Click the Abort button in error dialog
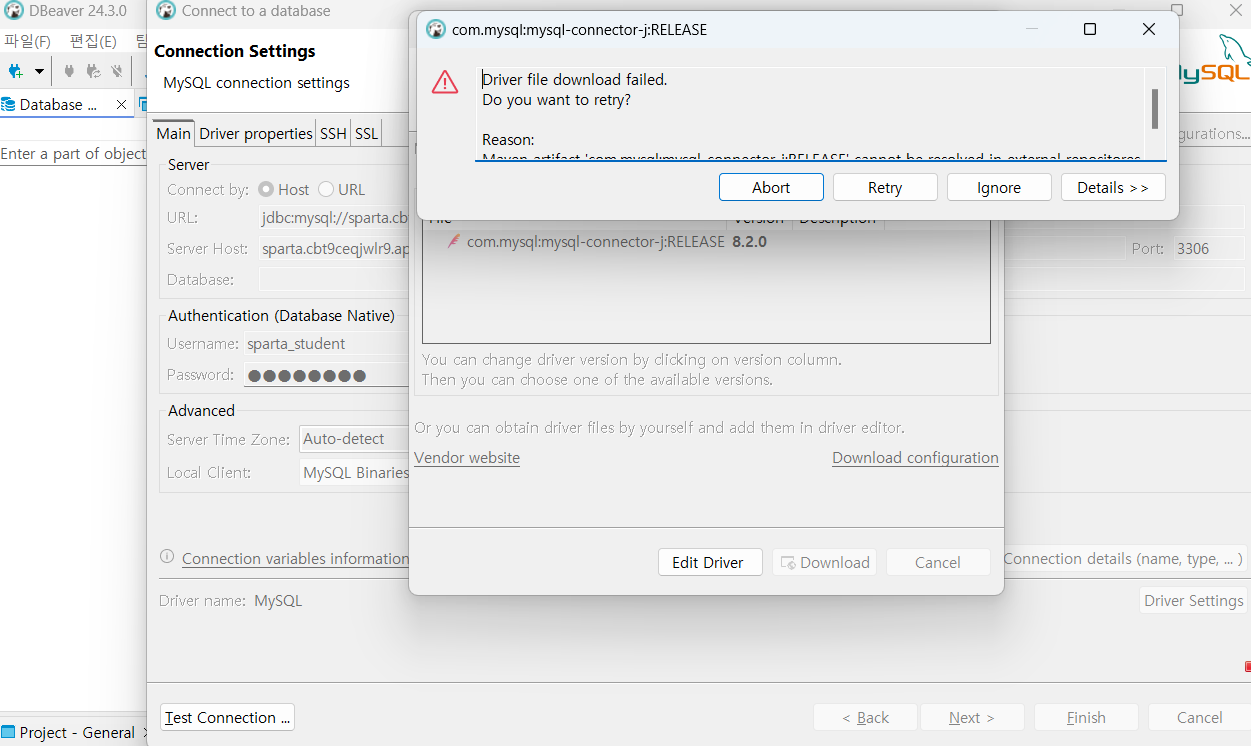The width and height of the screenshot is (1251, 746). coord(771,187)
